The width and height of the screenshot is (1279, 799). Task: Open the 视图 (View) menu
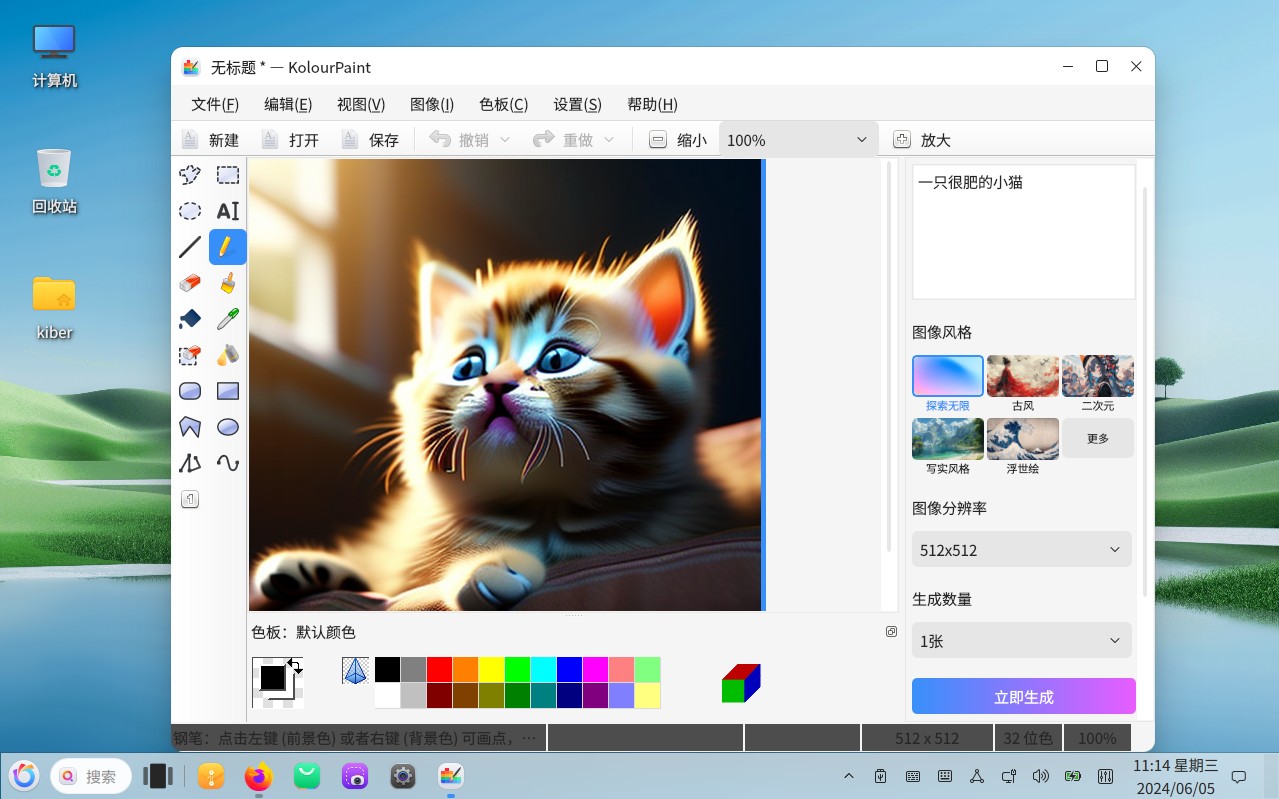(361, 104)
